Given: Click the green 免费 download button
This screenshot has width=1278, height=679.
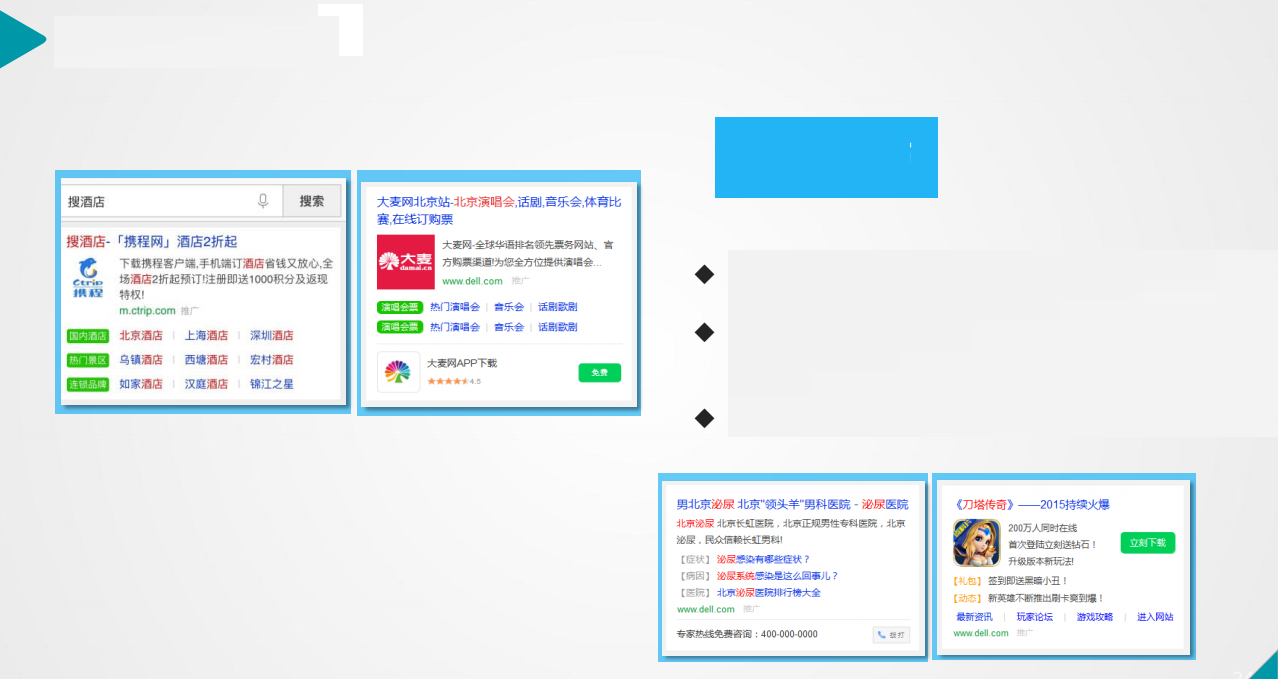Looking at the screenshot, I should click(x=599, y=373).
